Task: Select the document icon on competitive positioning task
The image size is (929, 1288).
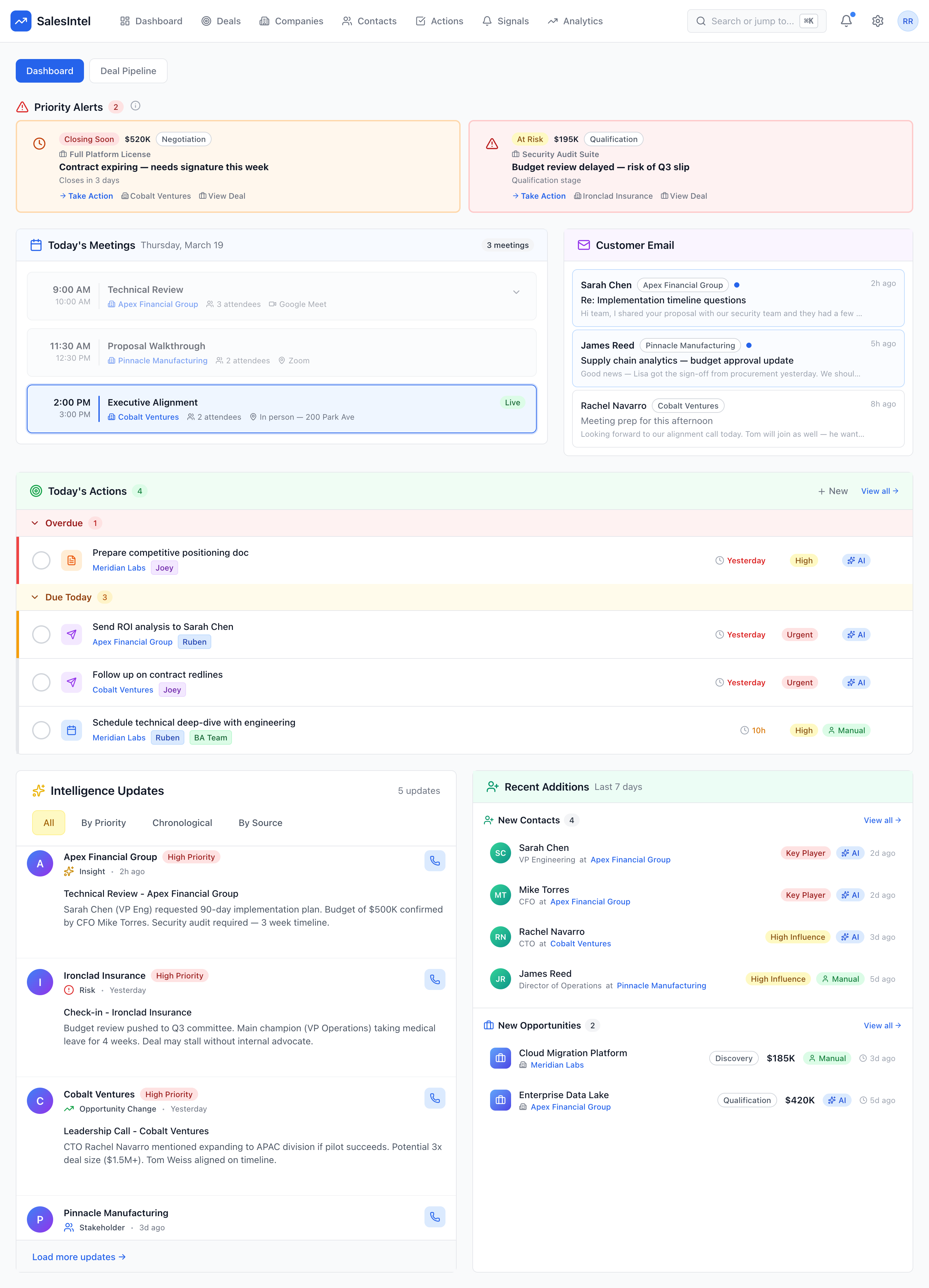Action: point(71,560)
